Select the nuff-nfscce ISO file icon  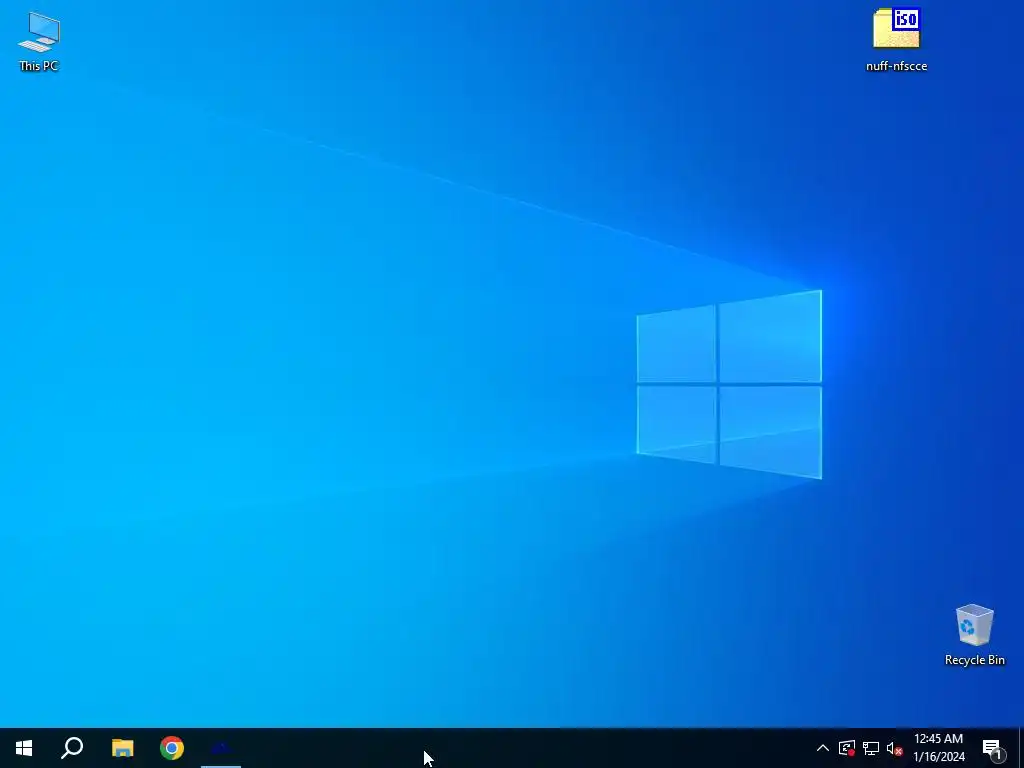pos(896,39)
